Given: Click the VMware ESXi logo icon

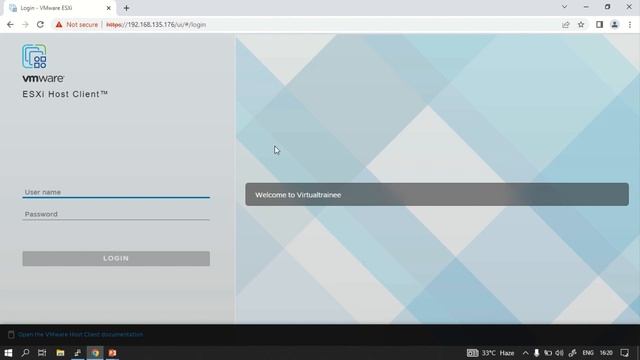Looking at the screenshot, I should coord(34,56).
